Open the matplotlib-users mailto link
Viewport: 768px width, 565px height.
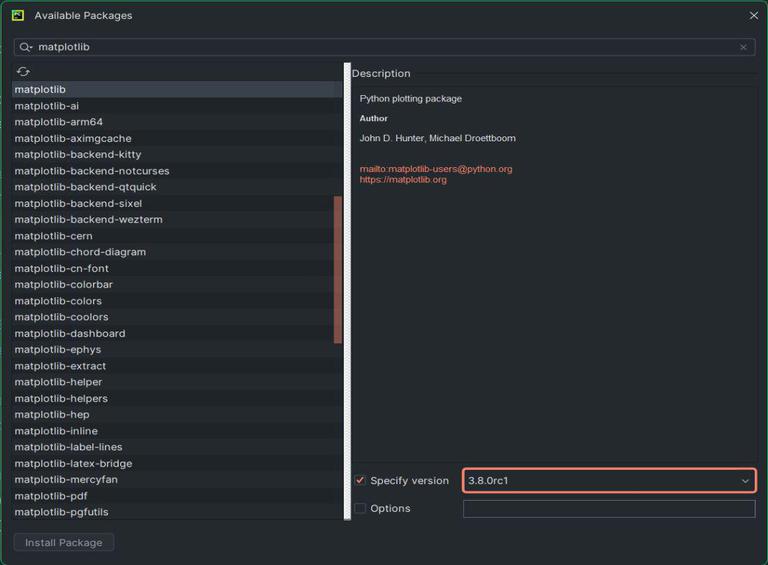coord(436,169)
